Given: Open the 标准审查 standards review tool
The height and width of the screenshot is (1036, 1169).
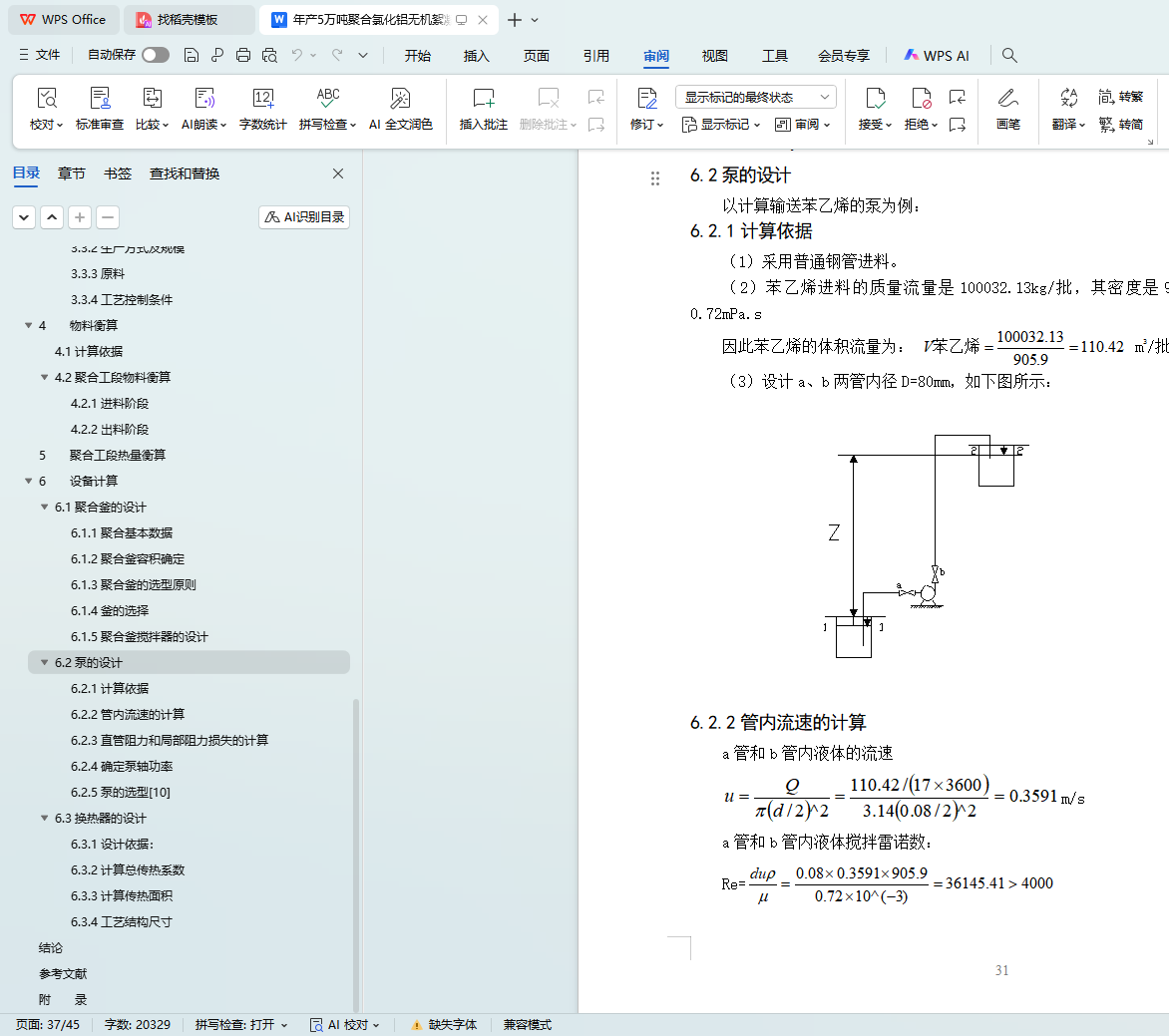Looking at the screenshot, I should coord(100,99).
